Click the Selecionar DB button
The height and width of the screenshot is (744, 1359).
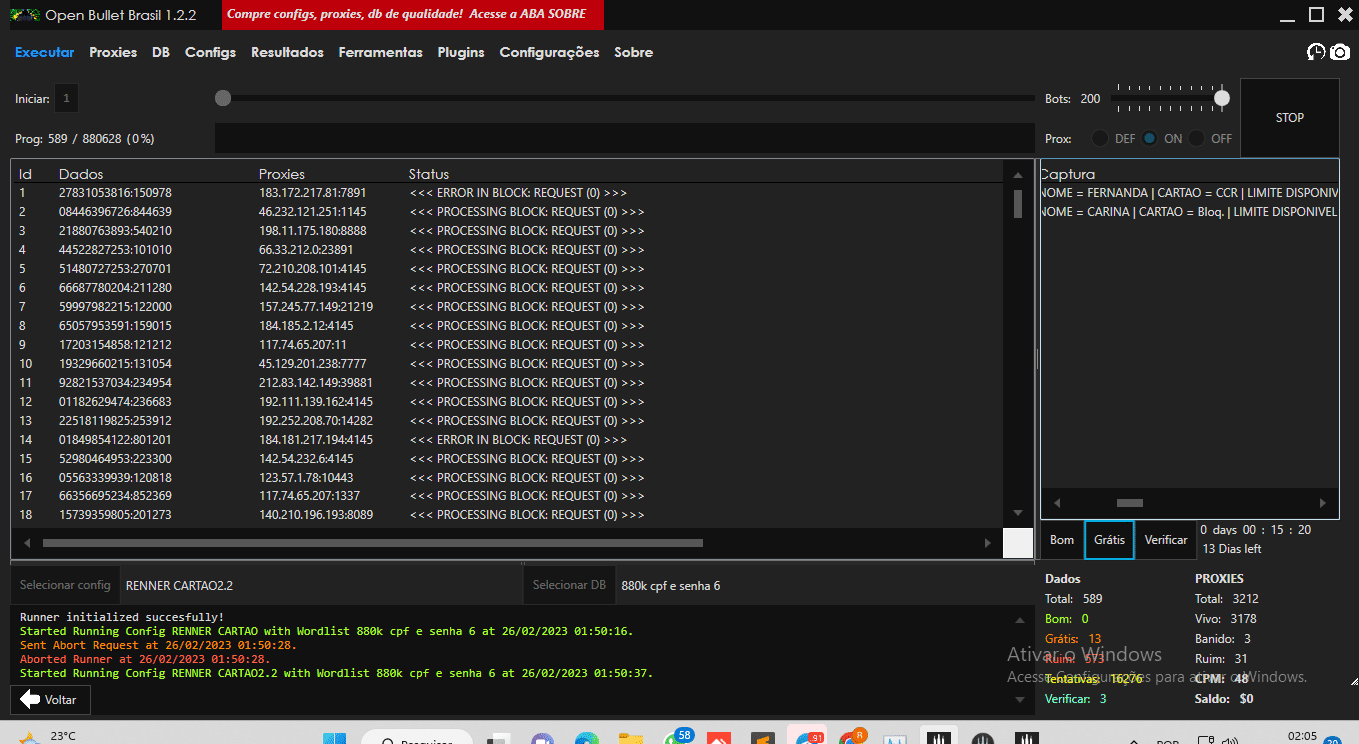569,585
